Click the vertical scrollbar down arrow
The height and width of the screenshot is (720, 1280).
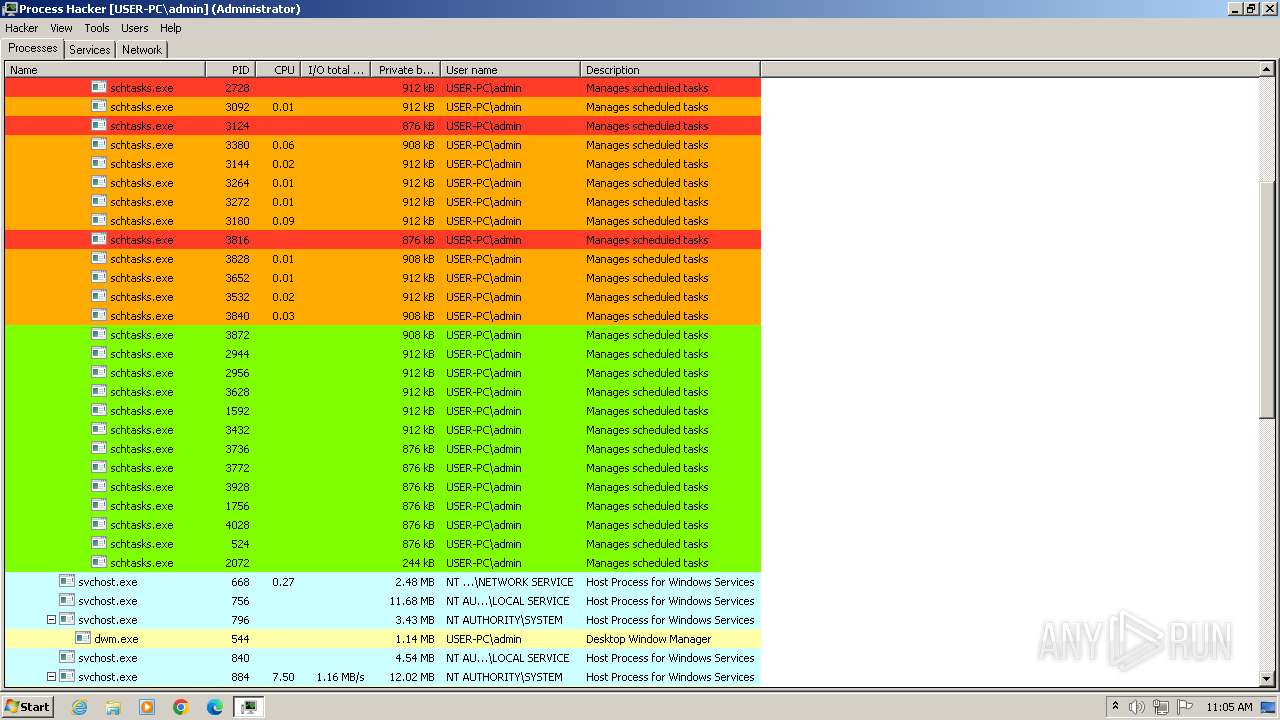[x=1267, y=678]
